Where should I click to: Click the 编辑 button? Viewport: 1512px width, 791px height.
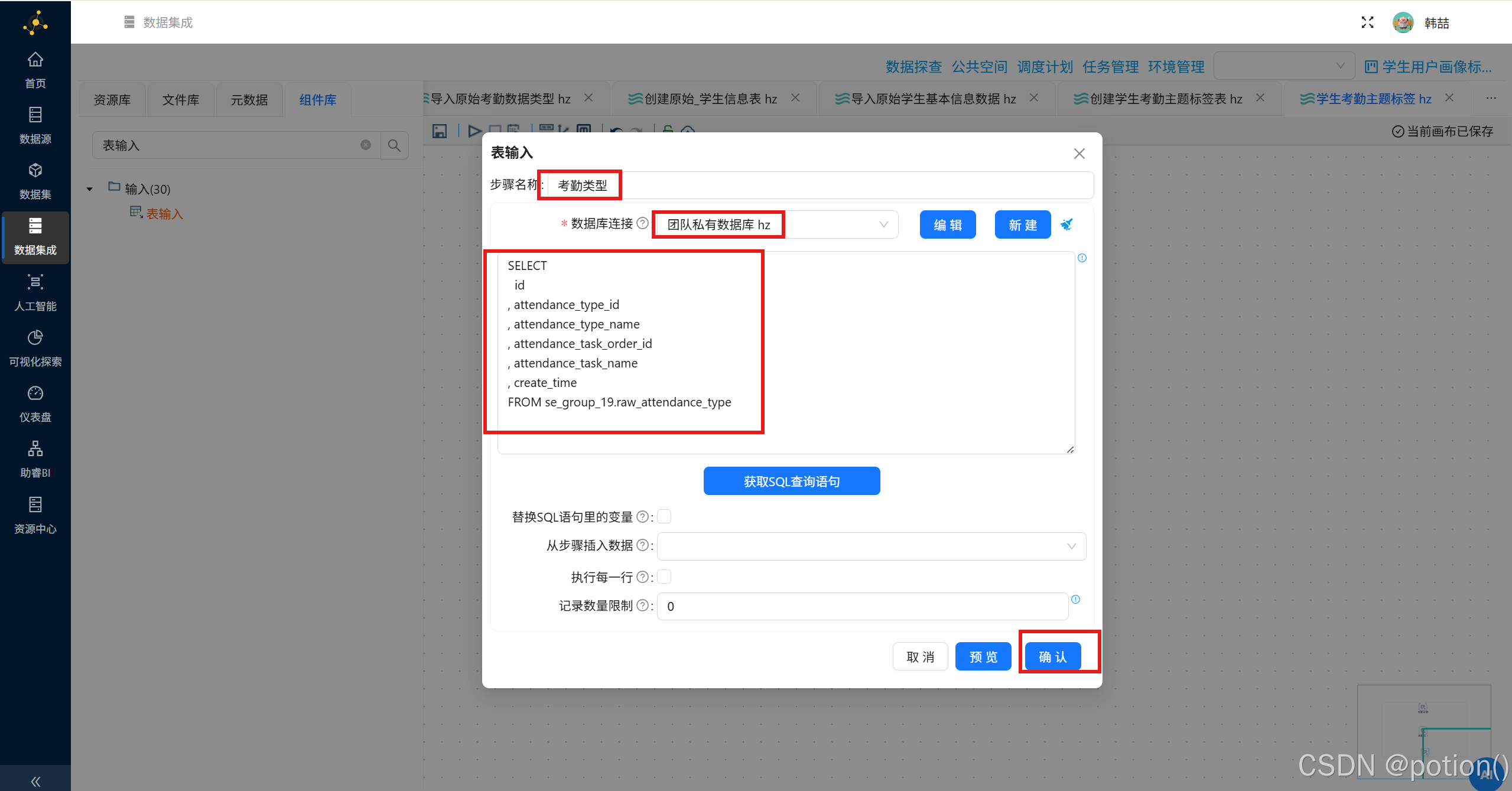point(948,224)
